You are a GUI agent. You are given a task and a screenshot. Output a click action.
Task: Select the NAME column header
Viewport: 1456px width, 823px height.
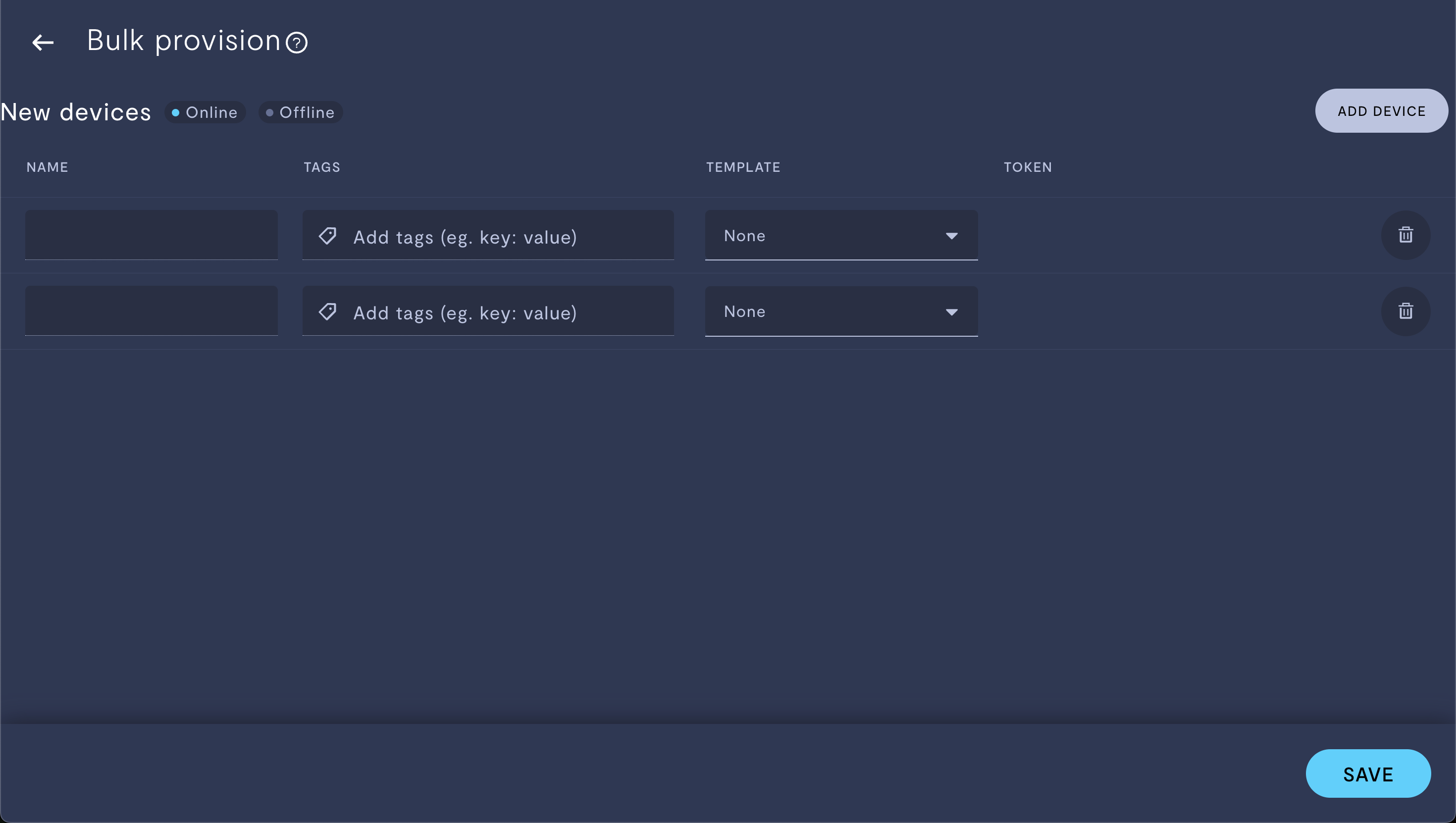(47, 167)
